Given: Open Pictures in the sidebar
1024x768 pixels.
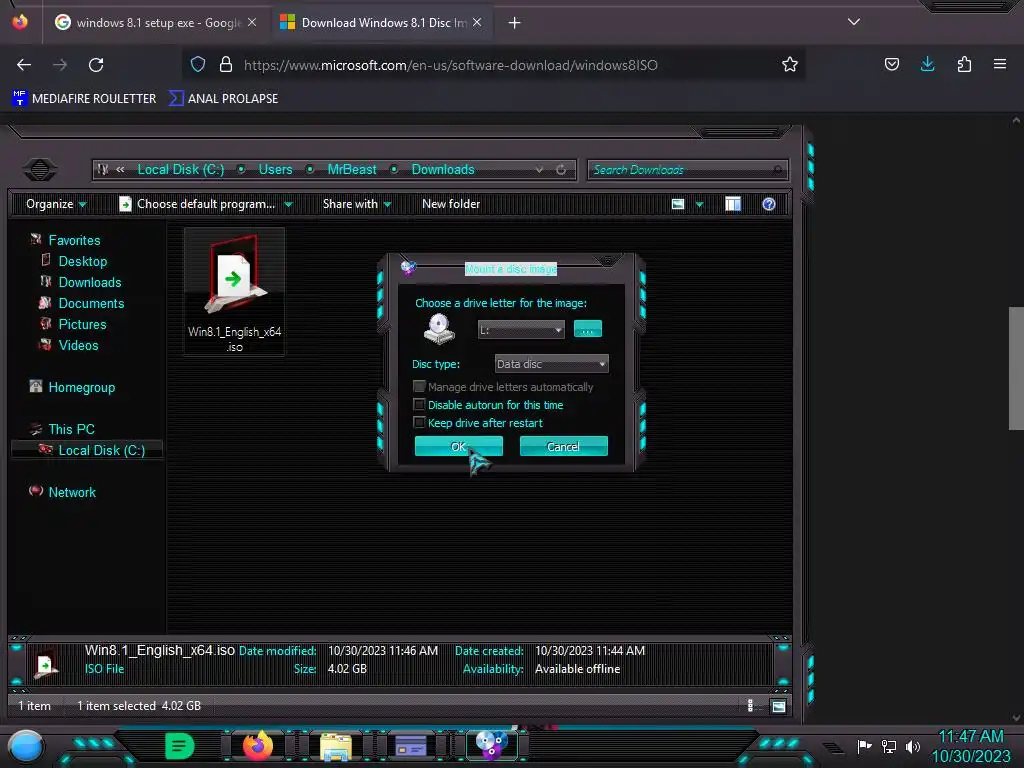Looking at the screenshot, I should [x=82, y=324].
